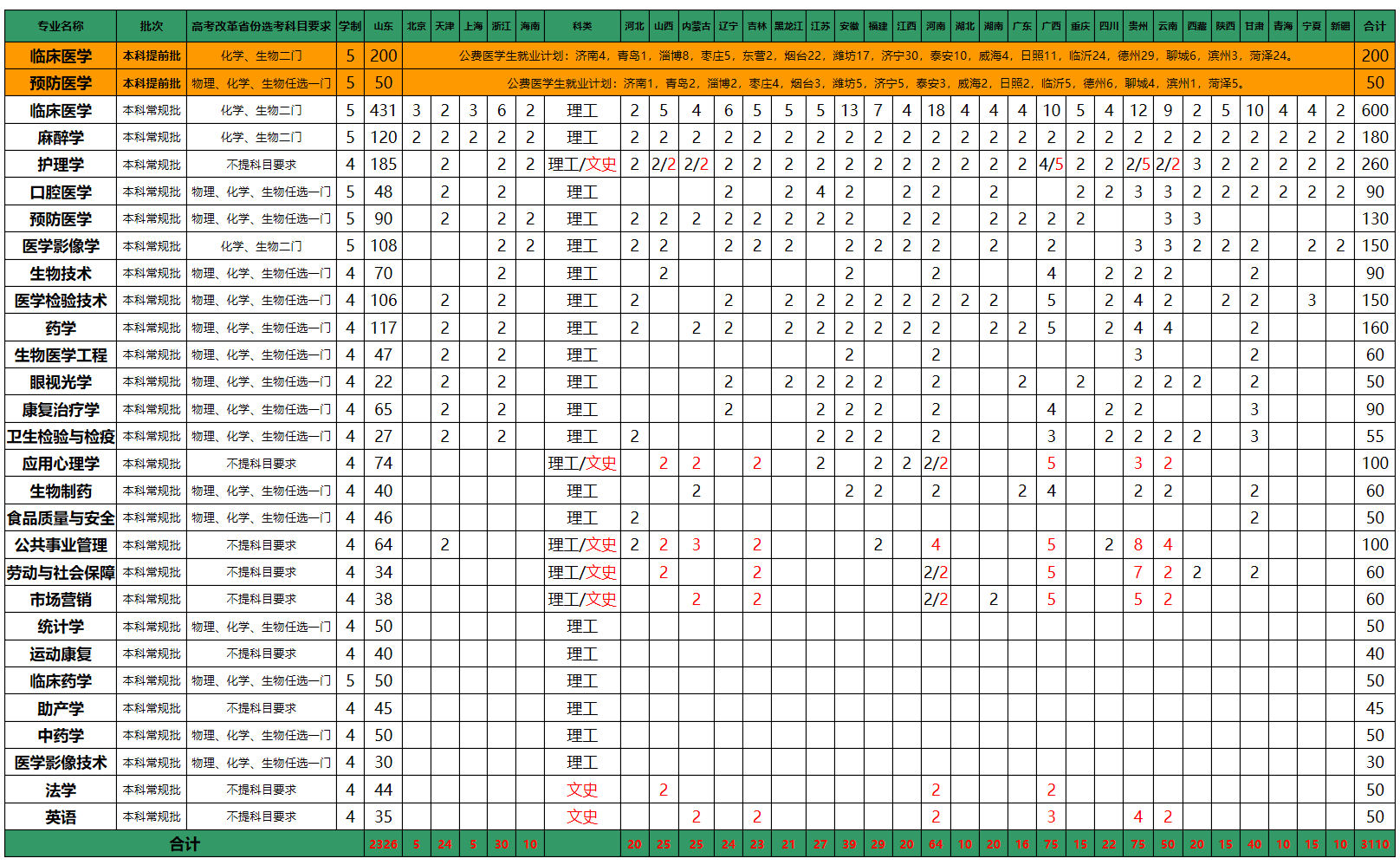Select the 法学 major name cell
Screen dimensions: 1400x865
[61, 790]
